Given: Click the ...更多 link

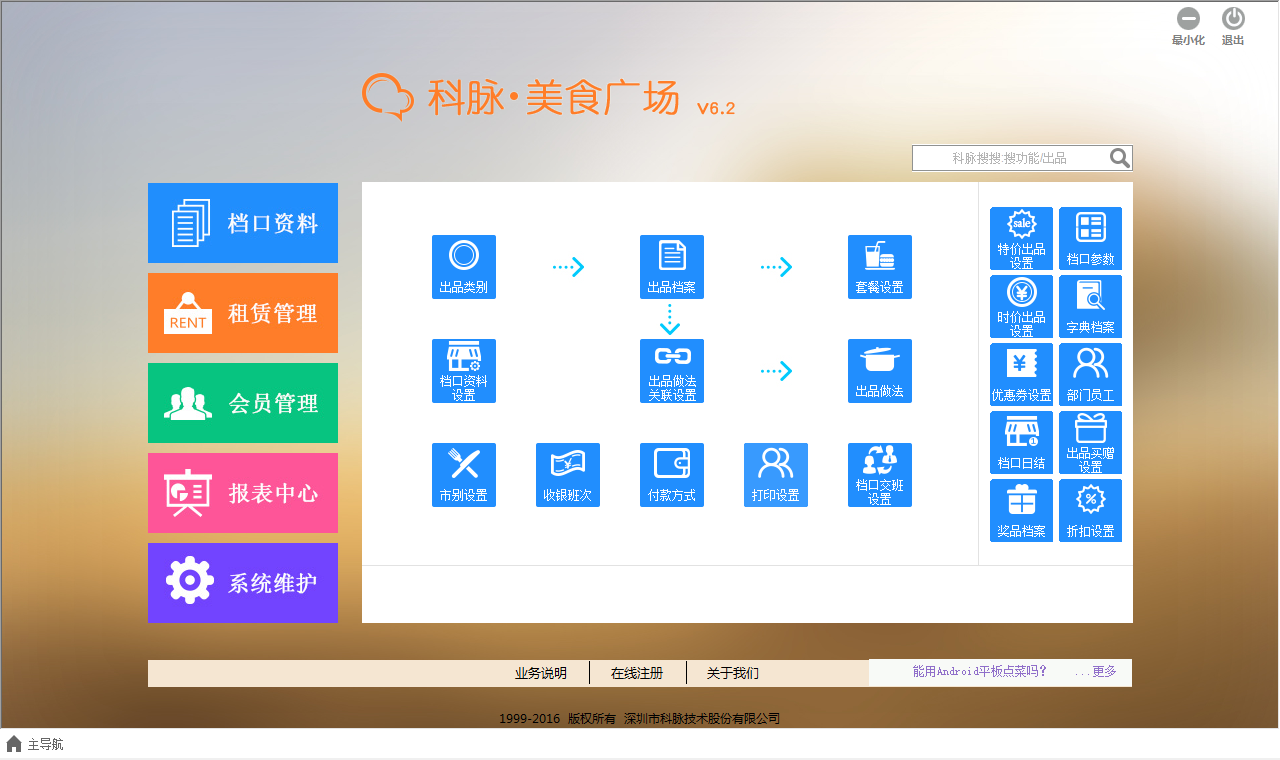Looking at the screenshot, I should click(x=1095, y=671).
